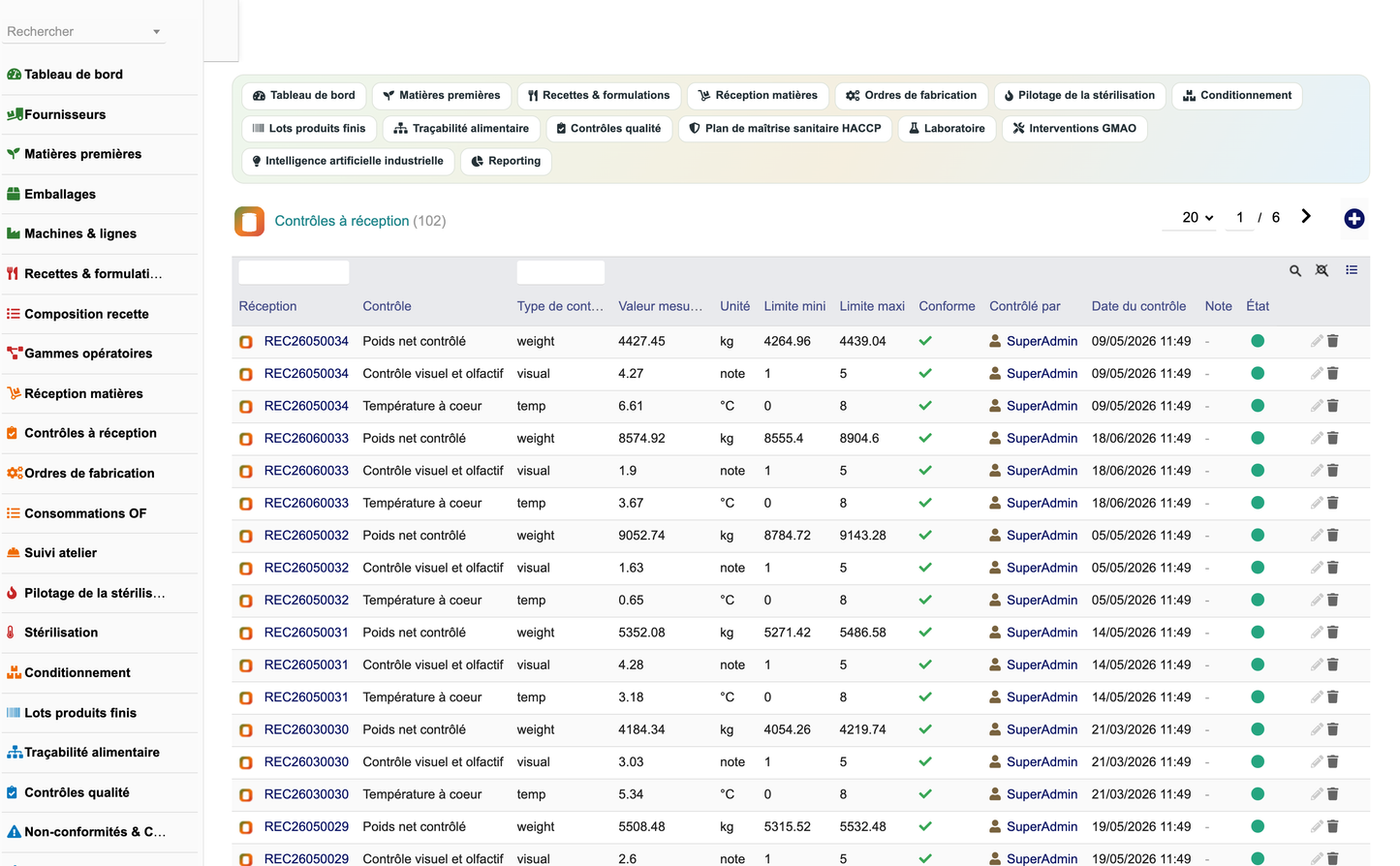This screenshot has height=866, width=1400.
Task: Open the list columns view icon
Action: pyautogui.click(x=1352, y=270)
